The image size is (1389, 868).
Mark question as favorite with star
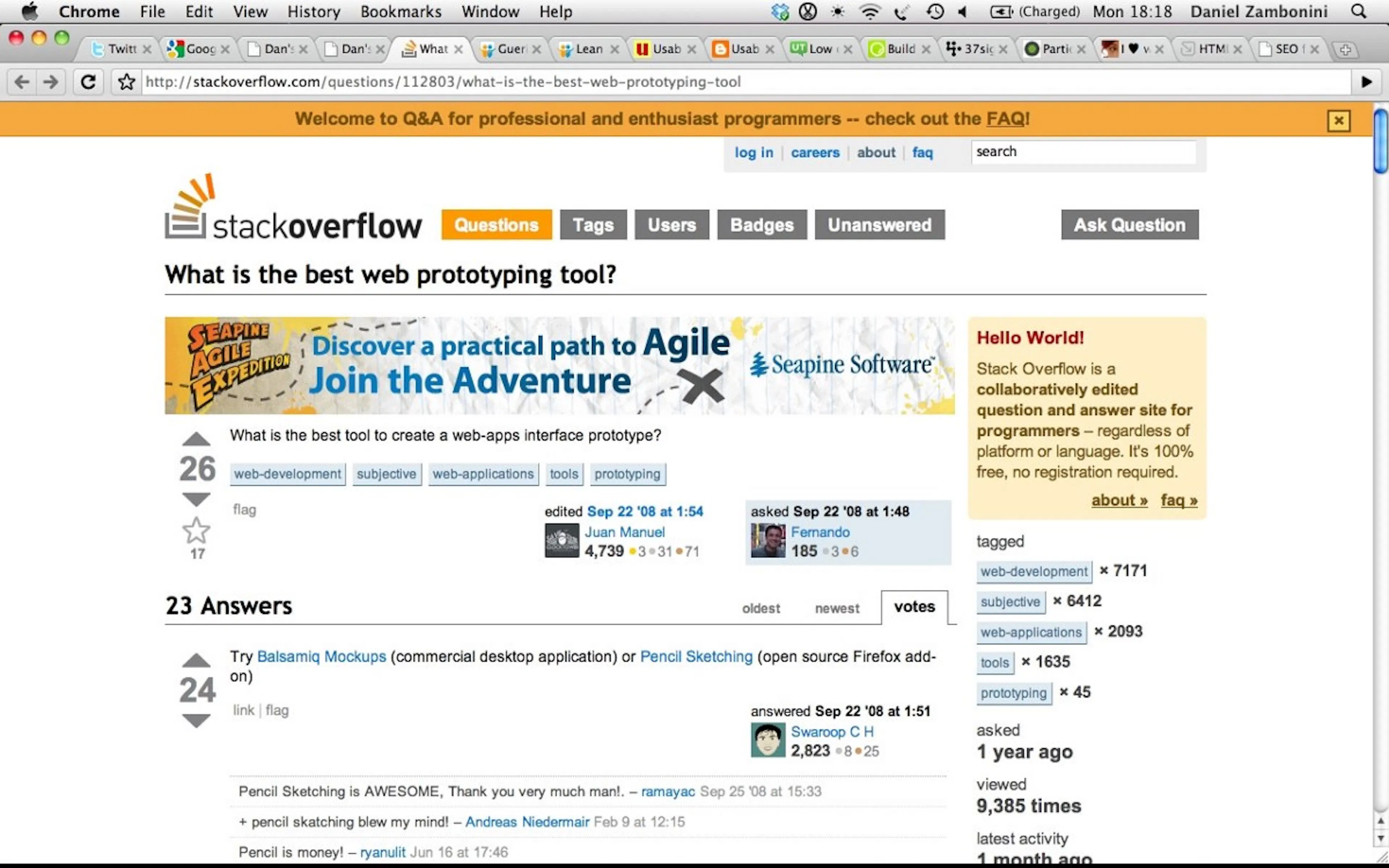tap(196, 531)
